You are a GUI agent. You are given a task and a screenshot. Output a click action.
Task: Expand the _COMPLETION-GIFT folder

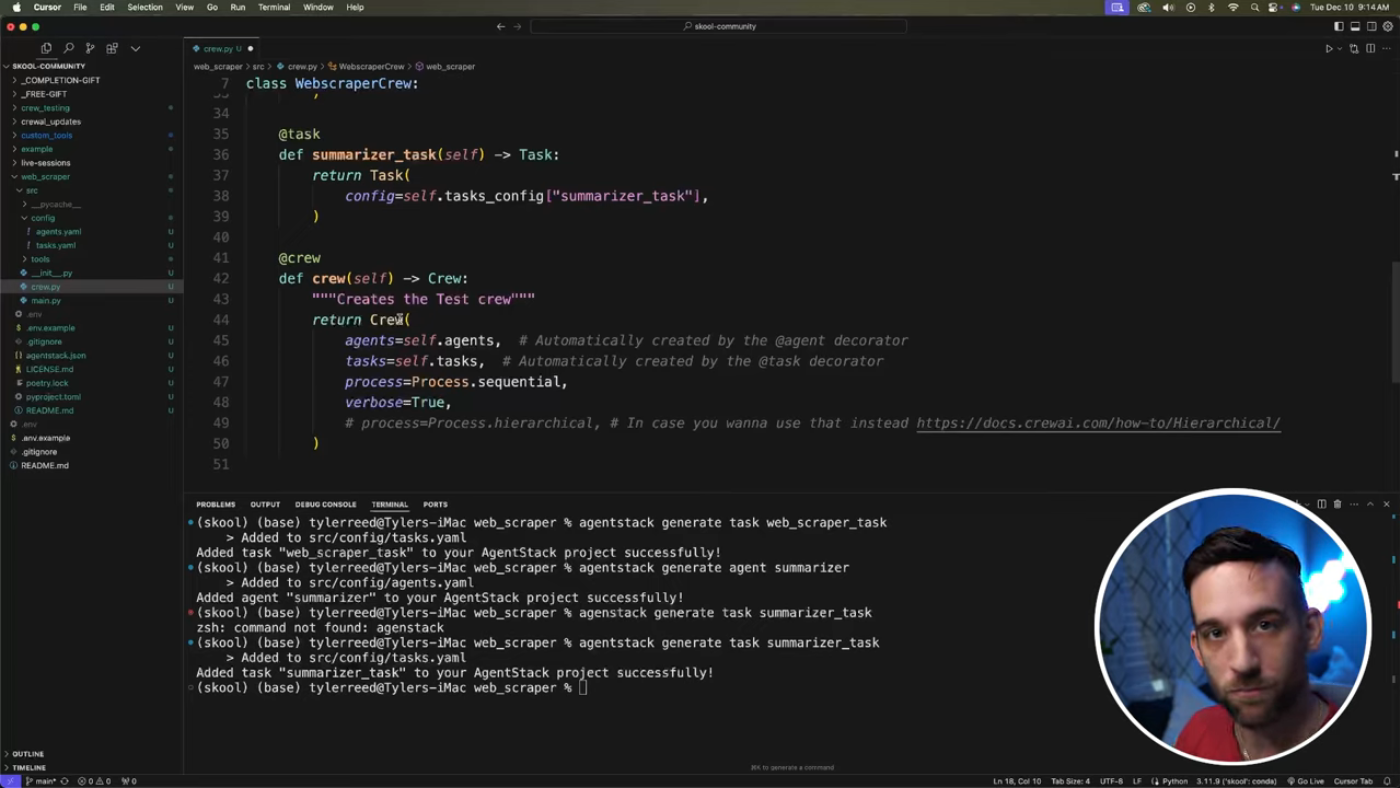pos(60,80)
